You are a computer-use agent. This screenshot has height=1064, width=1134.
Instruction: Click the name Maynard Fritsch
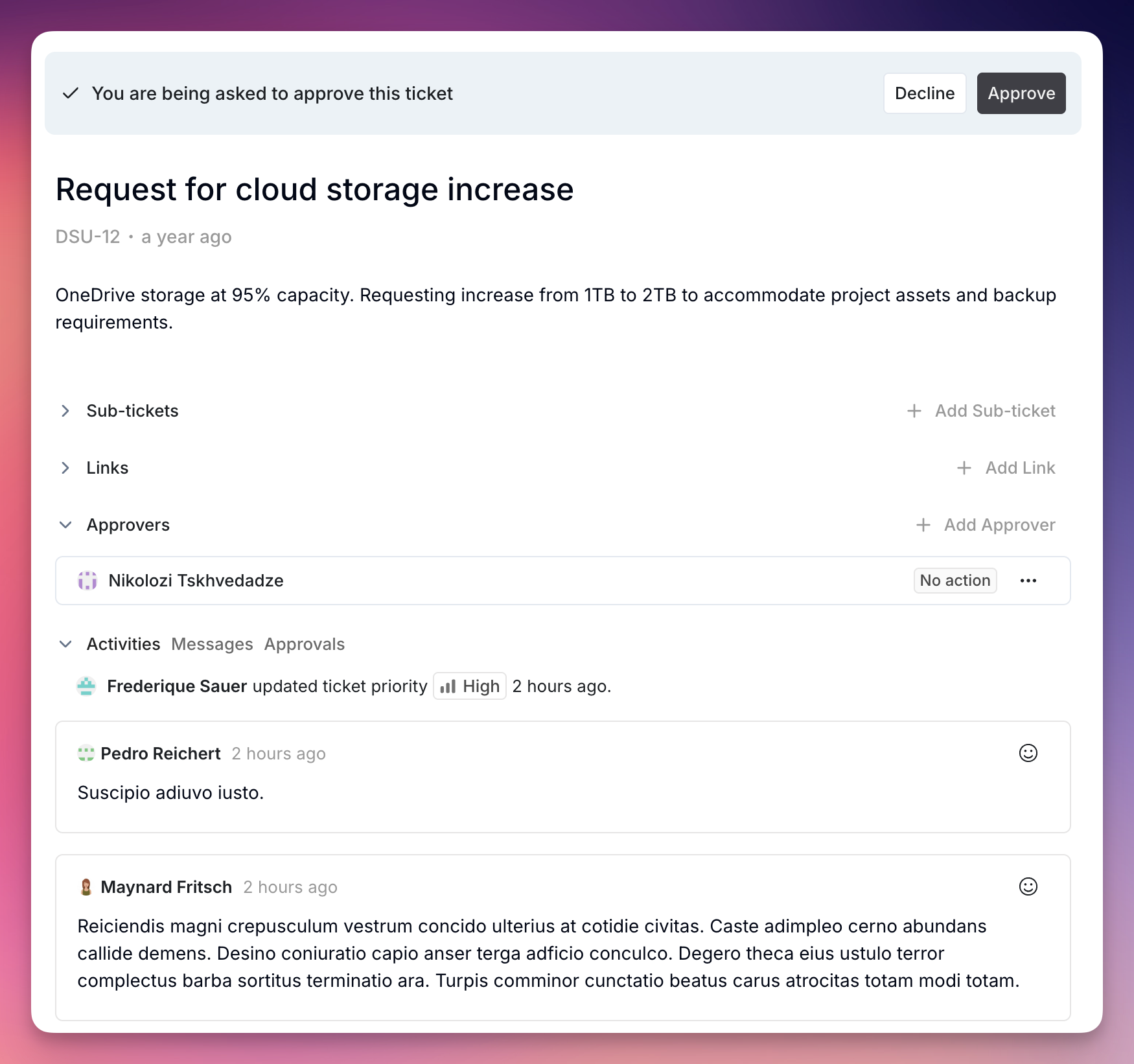[x=167, y=887]
